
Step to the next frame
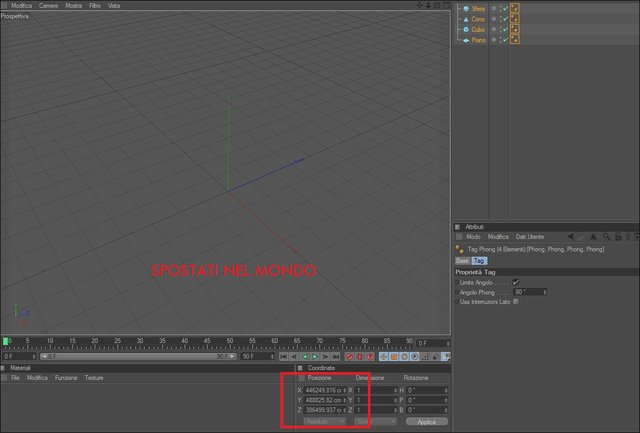(x=325, y=357)
